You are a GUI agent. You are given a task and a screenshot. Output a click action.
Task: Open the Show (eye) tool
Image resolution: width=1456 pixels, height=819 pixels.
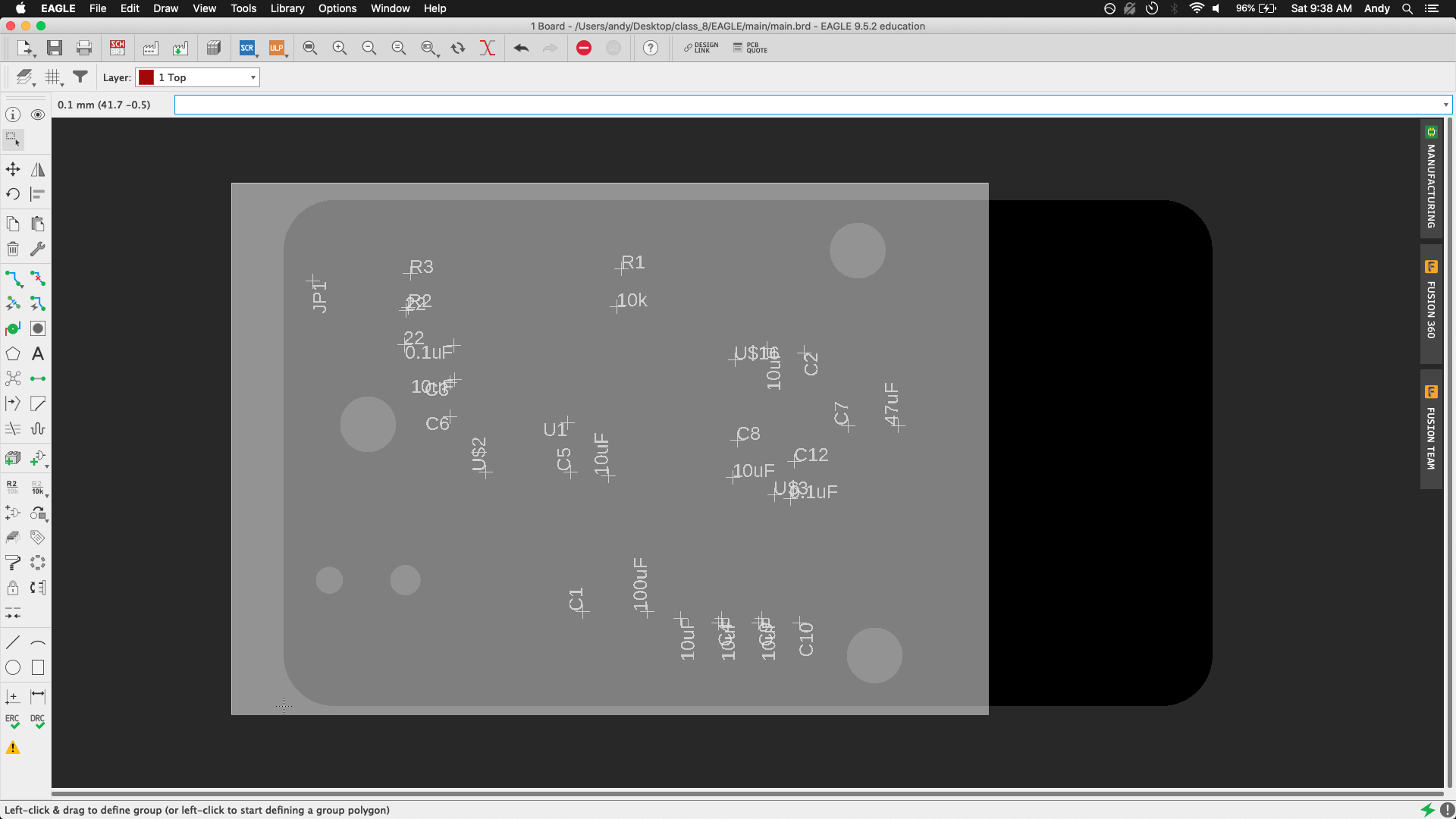click(x=38, y=115)
